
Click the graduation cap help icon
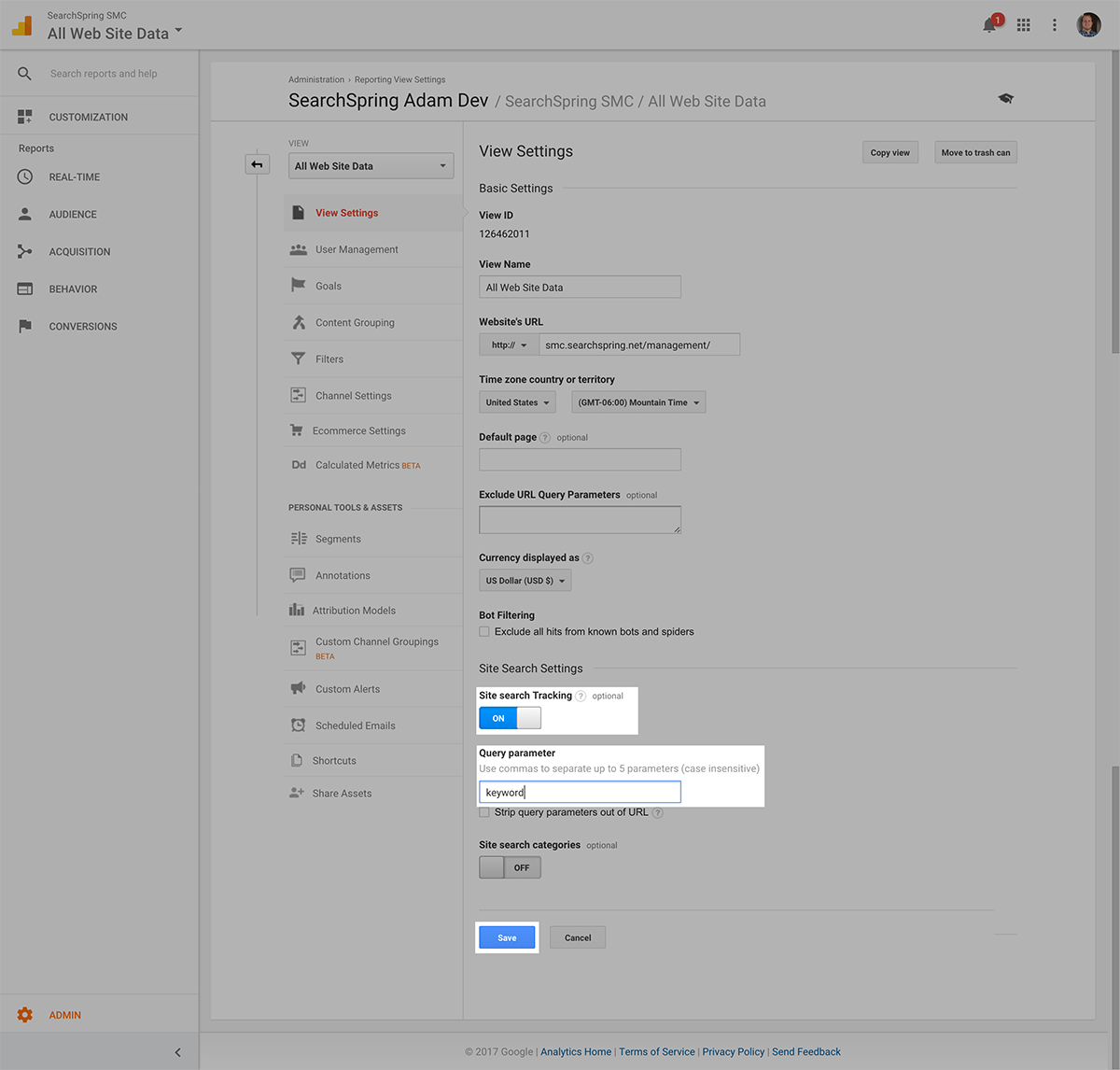[x=1005, y=98]
